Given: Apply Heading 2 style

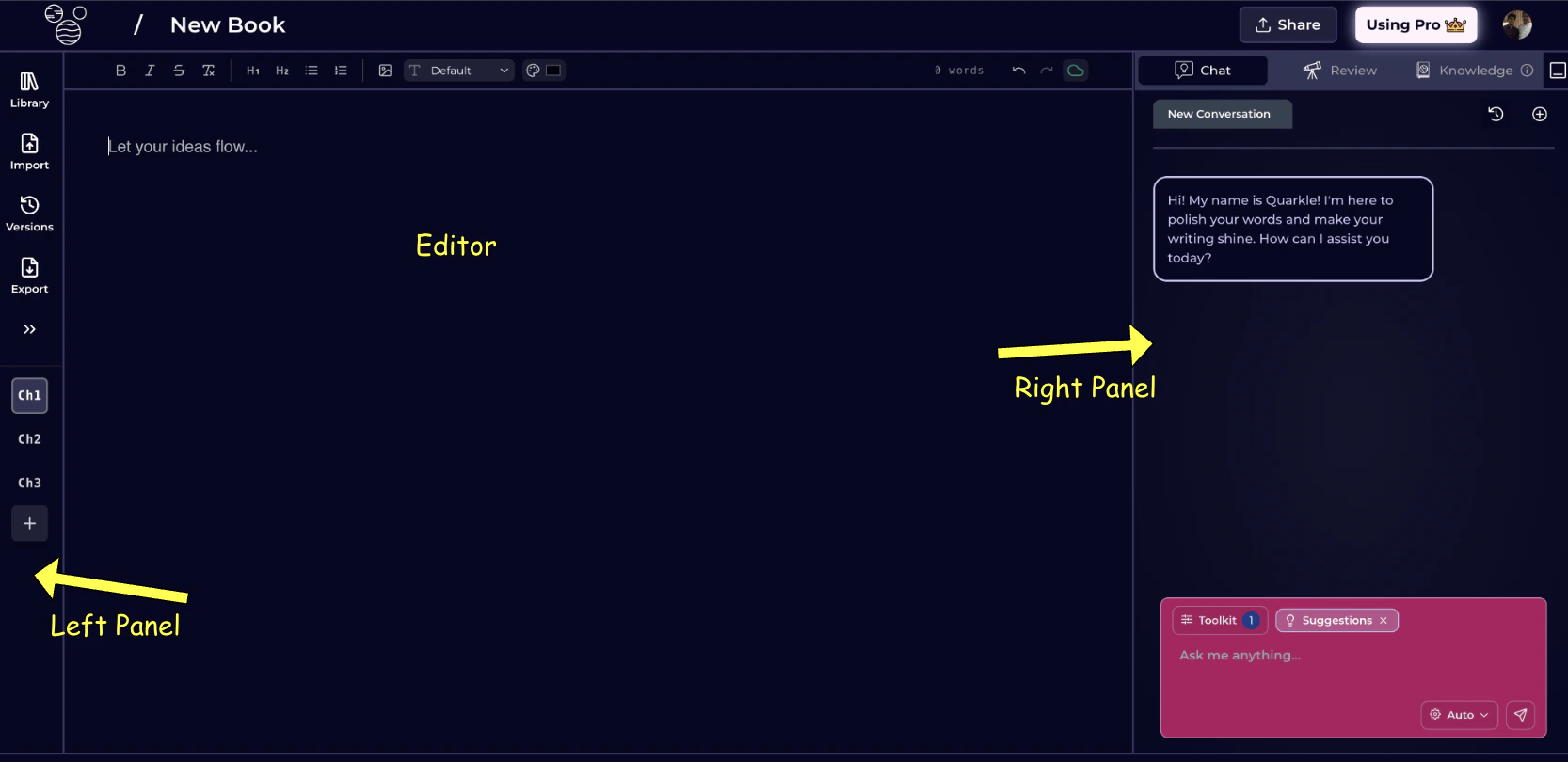Looking at the screenshot, I should pyautogui.click(x=281, y=71).
